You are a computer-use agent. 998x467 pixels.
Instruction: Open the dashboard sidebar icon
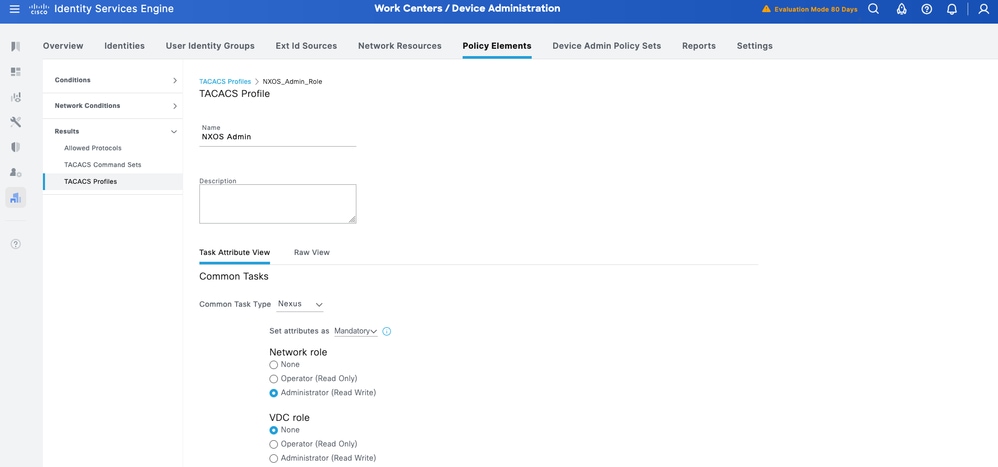tap(16, 72)
